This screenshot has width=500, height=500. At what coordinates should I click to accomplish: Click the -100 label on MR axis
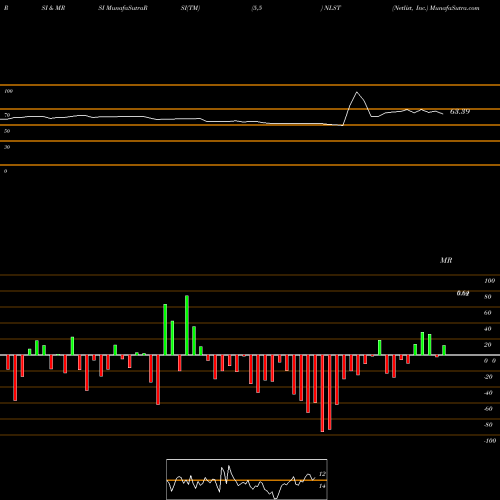point(490,441)
